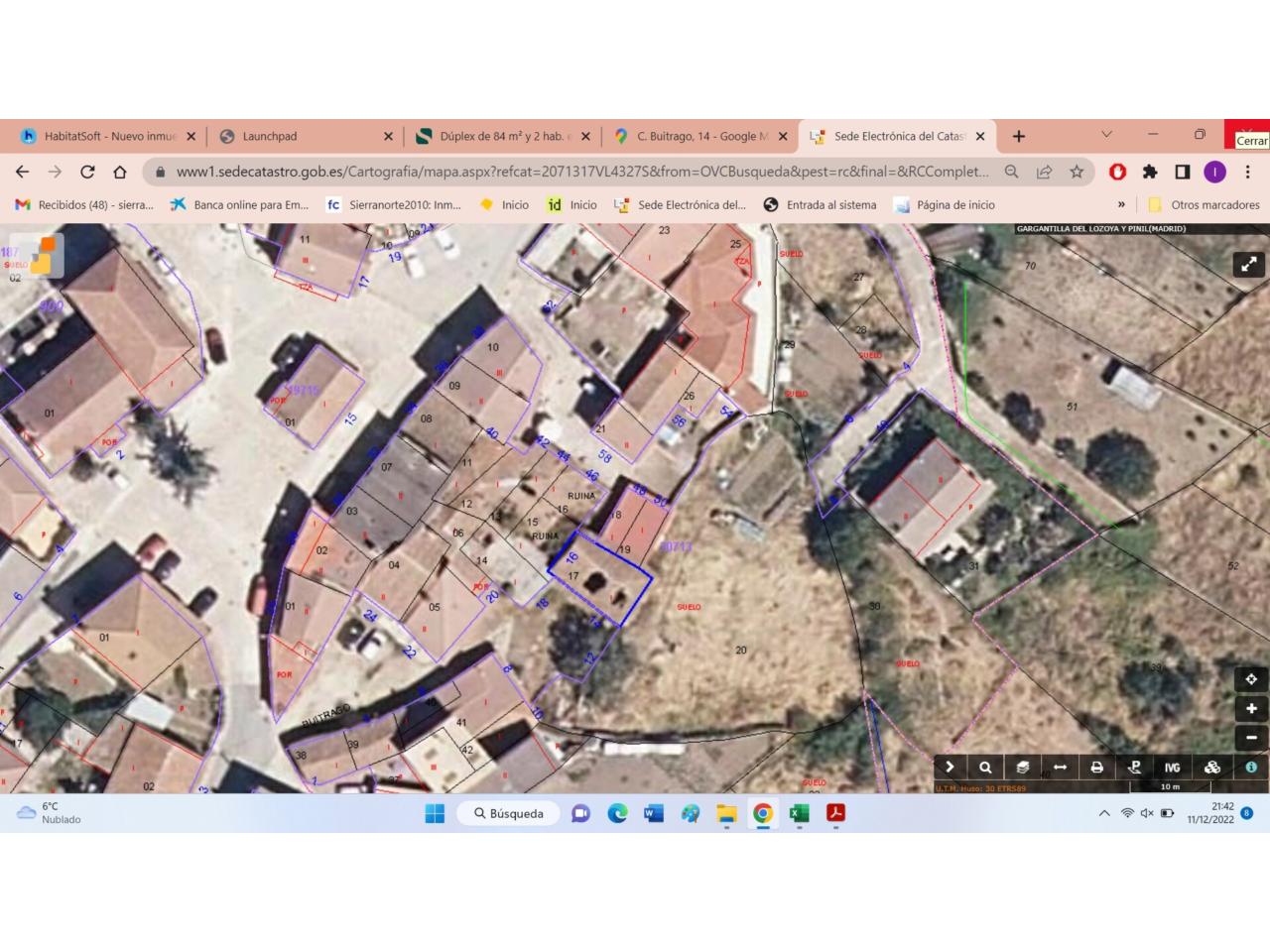Close the Dúplex de 84 m² tab

click(x=585, y=136)
